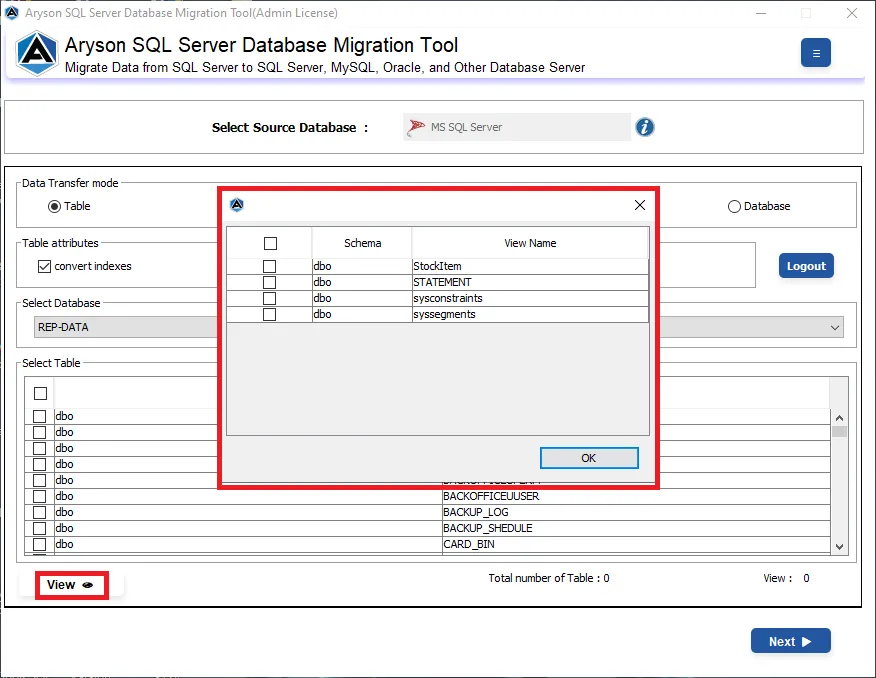
Task: Click the eye icon on View button
Action: (88, 585)
